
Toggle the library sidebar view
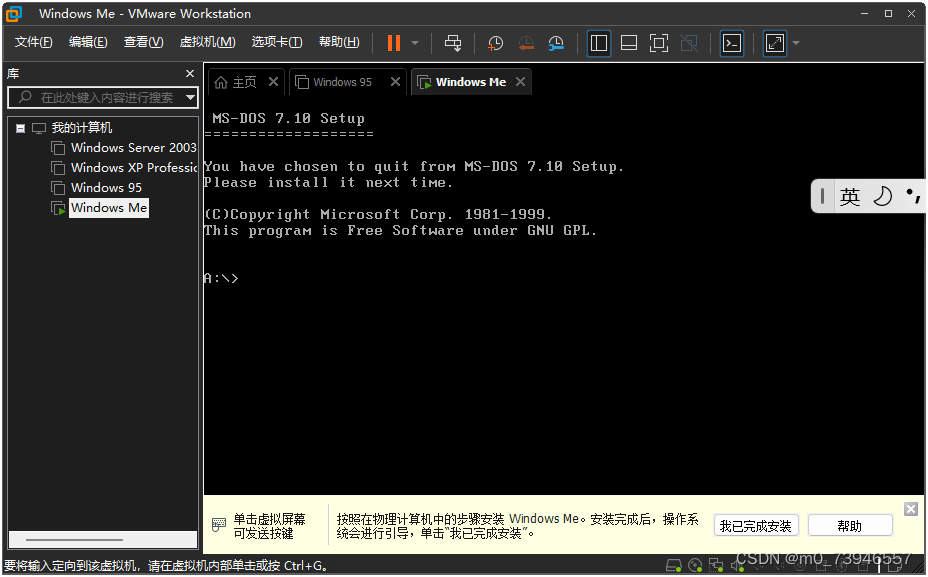pos(599,43)
